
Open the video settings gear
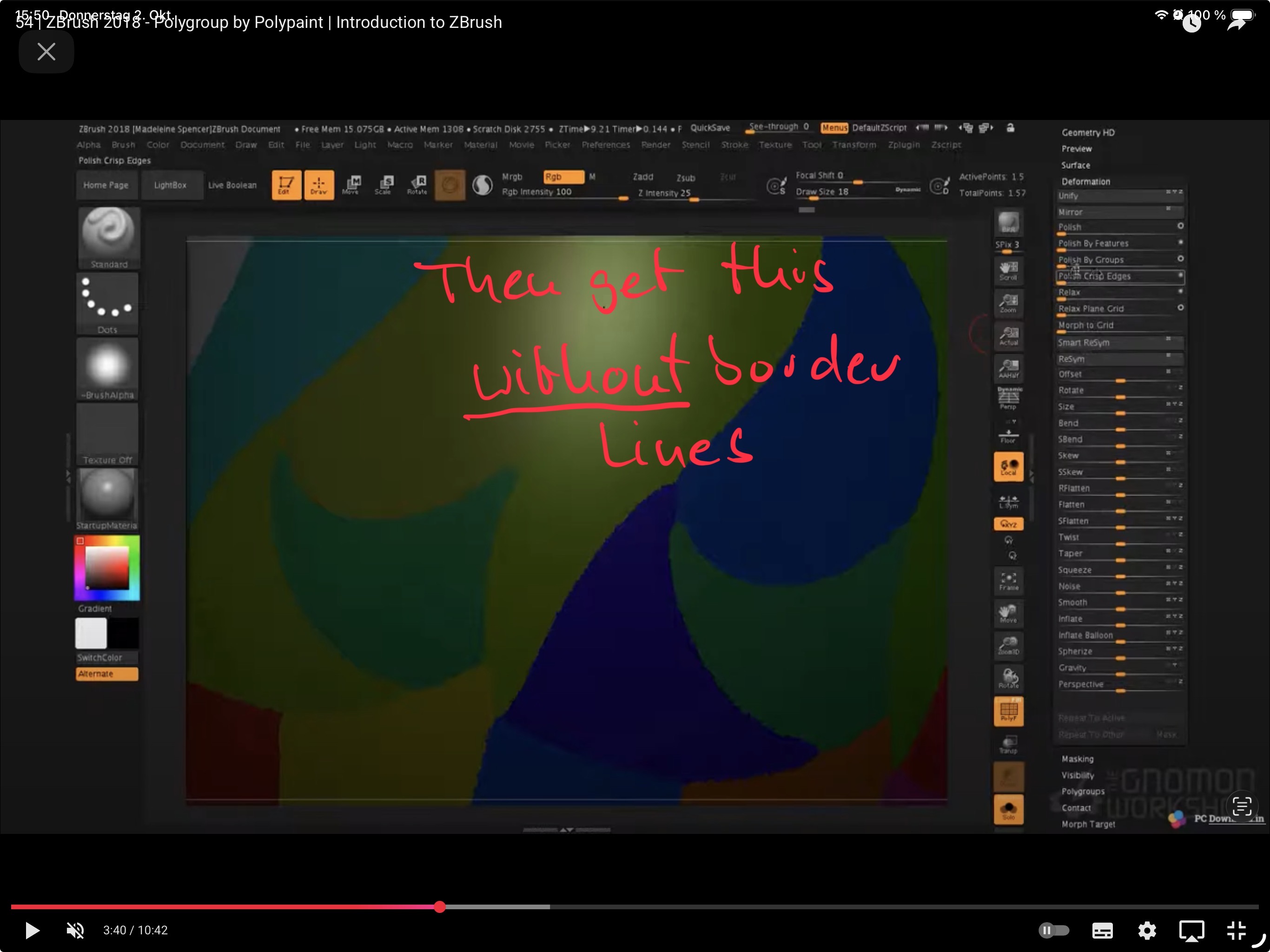(1146, 930)
